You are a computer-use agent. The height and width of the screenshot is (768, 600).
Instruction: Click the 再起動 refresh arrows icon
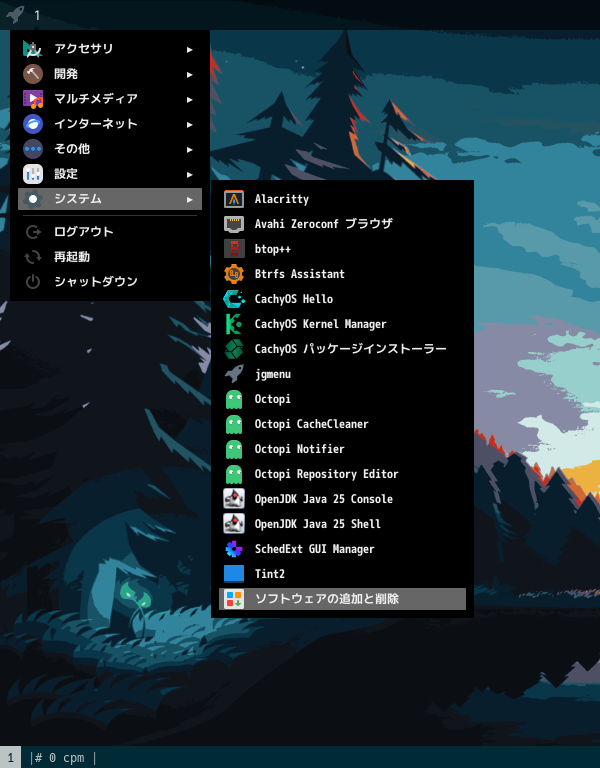point(33,257)
